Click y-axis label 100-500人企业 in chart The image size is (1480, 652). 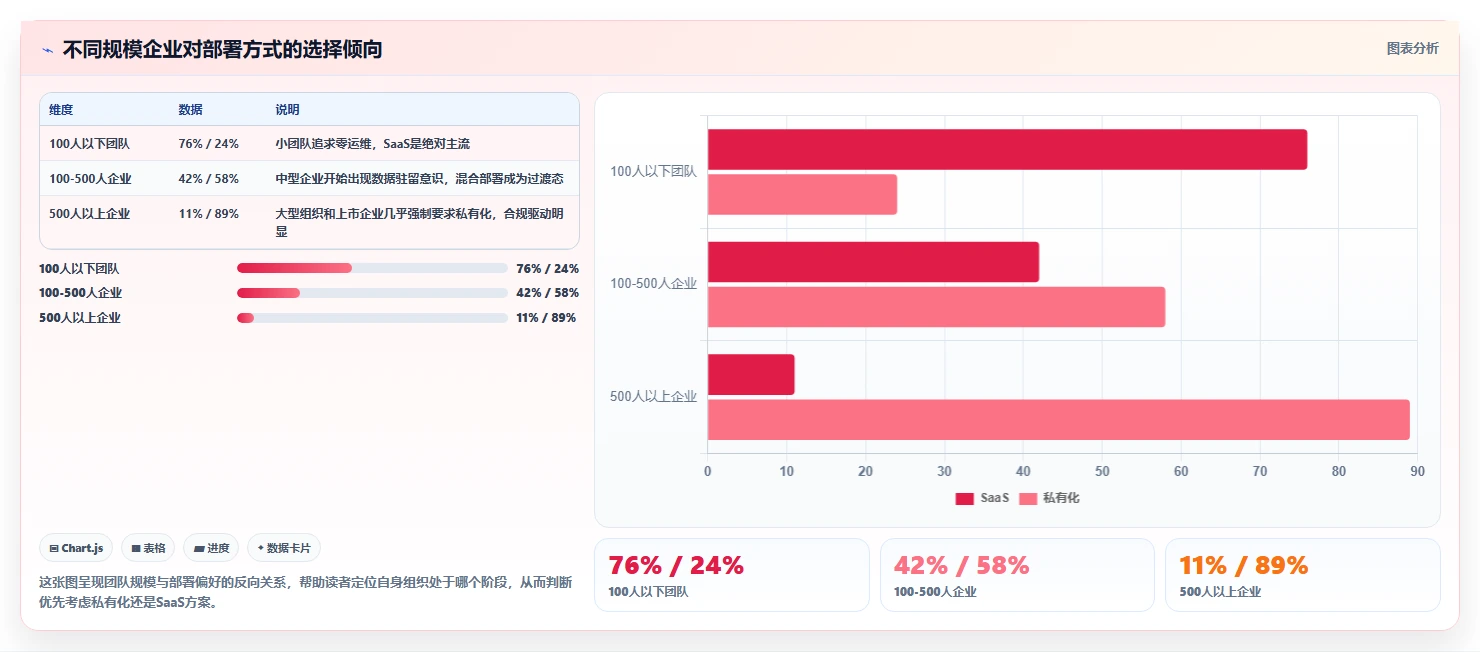[653, 284]
